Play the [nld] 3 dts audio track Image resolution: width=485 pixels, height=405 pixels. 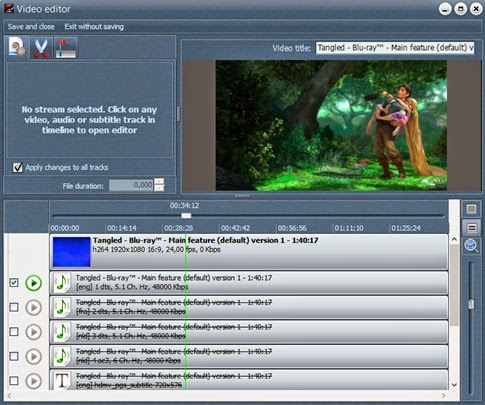pyautogui.click(x=34, y=332)
